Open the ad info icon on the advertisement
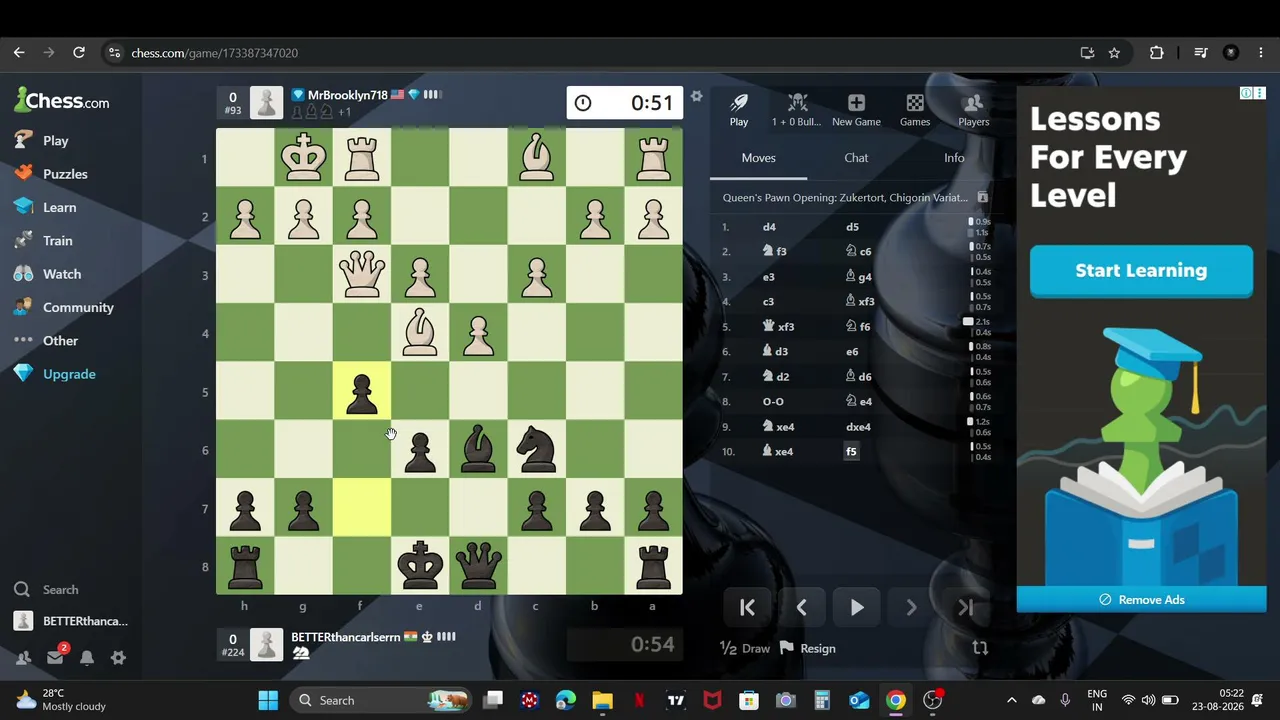This screenshot has height=720, width=1280. coord(1246,93)
